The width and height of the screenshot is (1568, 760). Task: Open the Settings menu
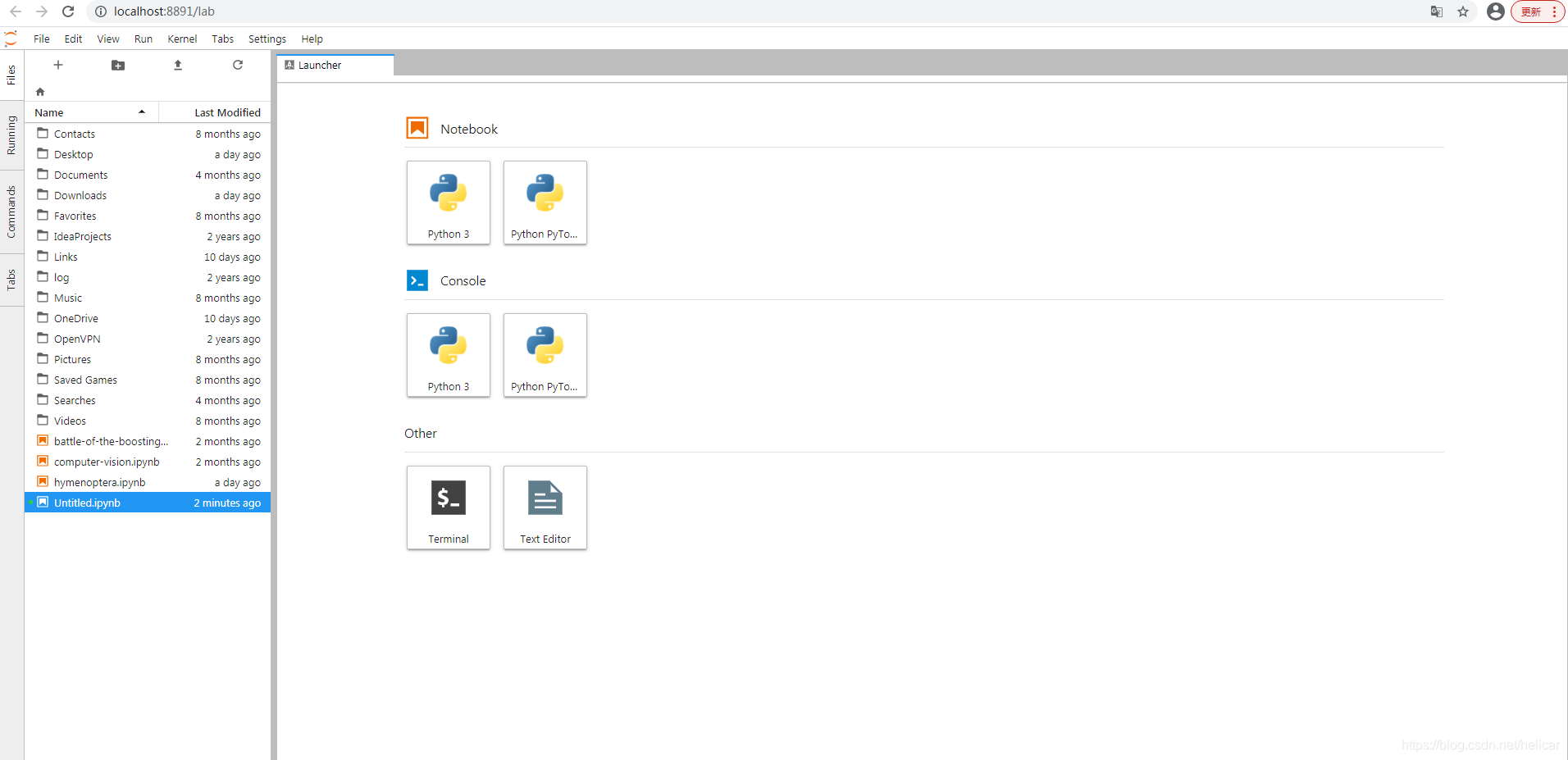[x=267, y=39]
